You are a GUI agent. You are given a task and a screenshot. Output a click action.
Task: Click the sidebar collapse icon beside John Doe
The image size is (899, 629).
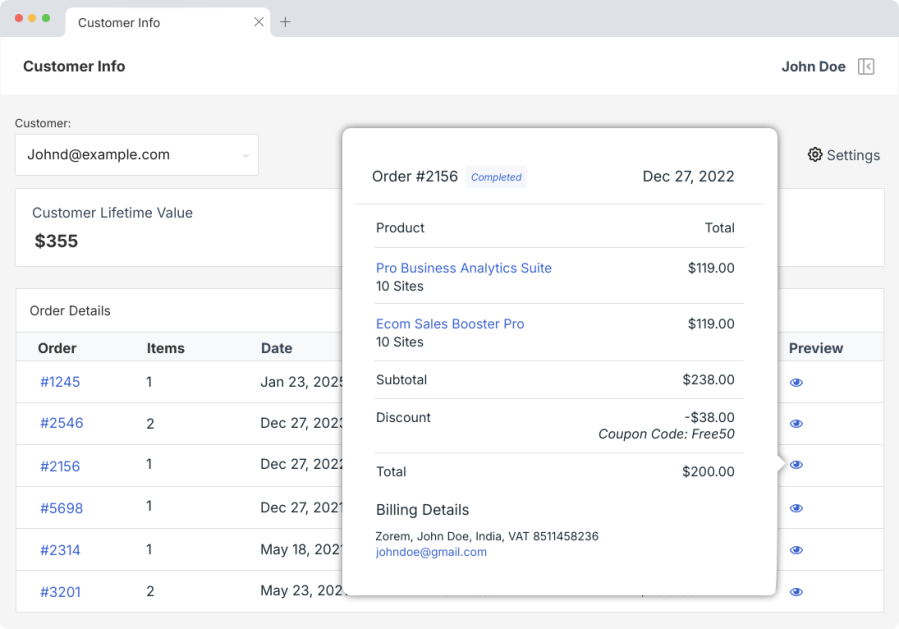[866, 67]
